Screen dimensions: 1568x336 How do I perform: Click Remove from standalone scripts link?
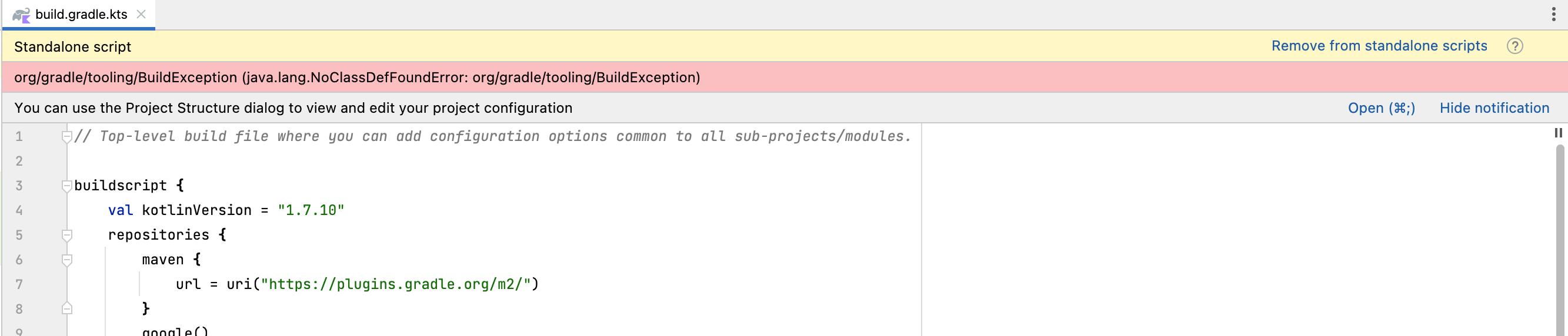tap(1379, 46)
